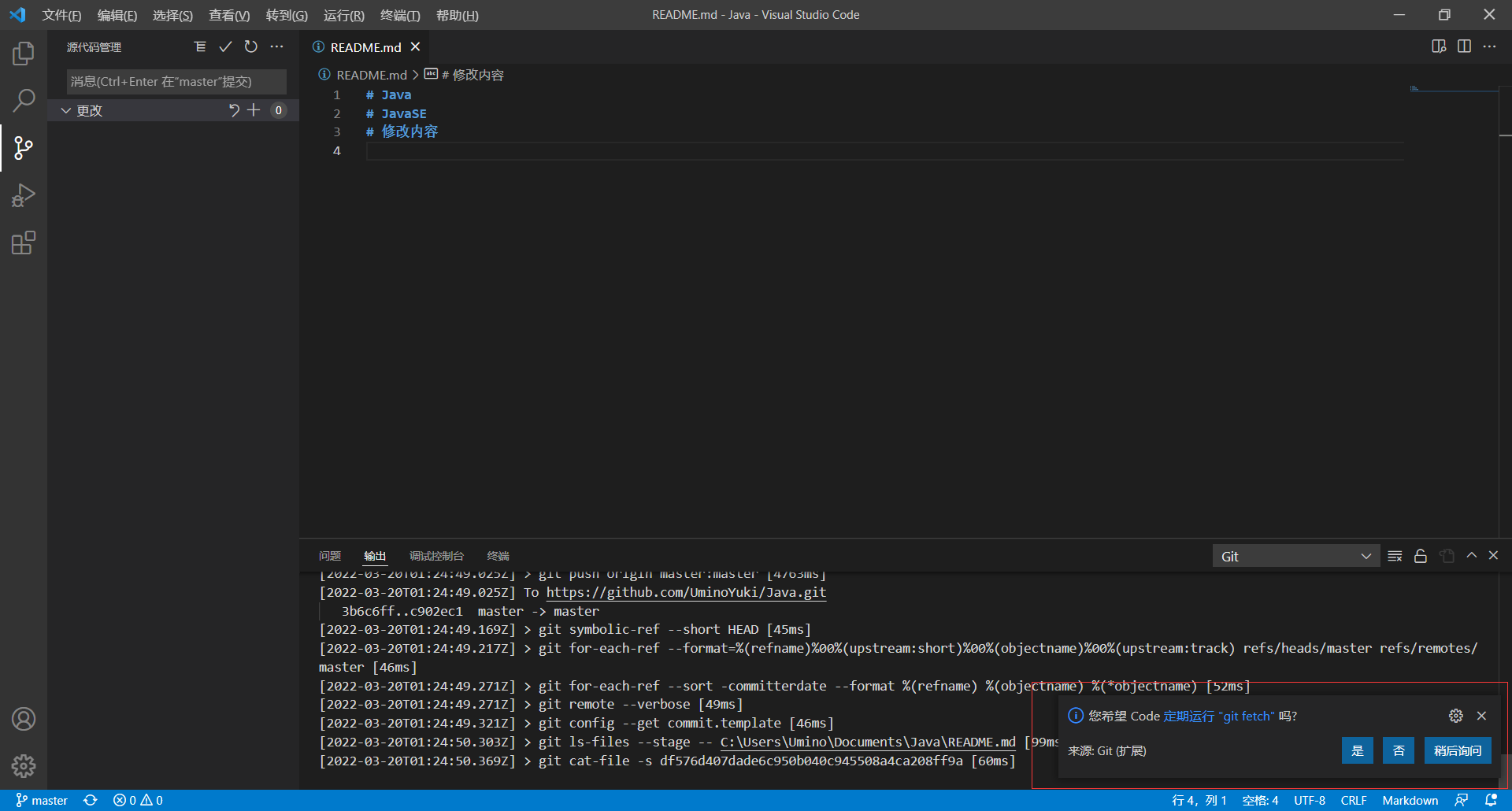Image resolution: width=1512 pixels, height=811 pixels.
Task: Change indentation via 空格: 4
Action: tap(1260, 800)
